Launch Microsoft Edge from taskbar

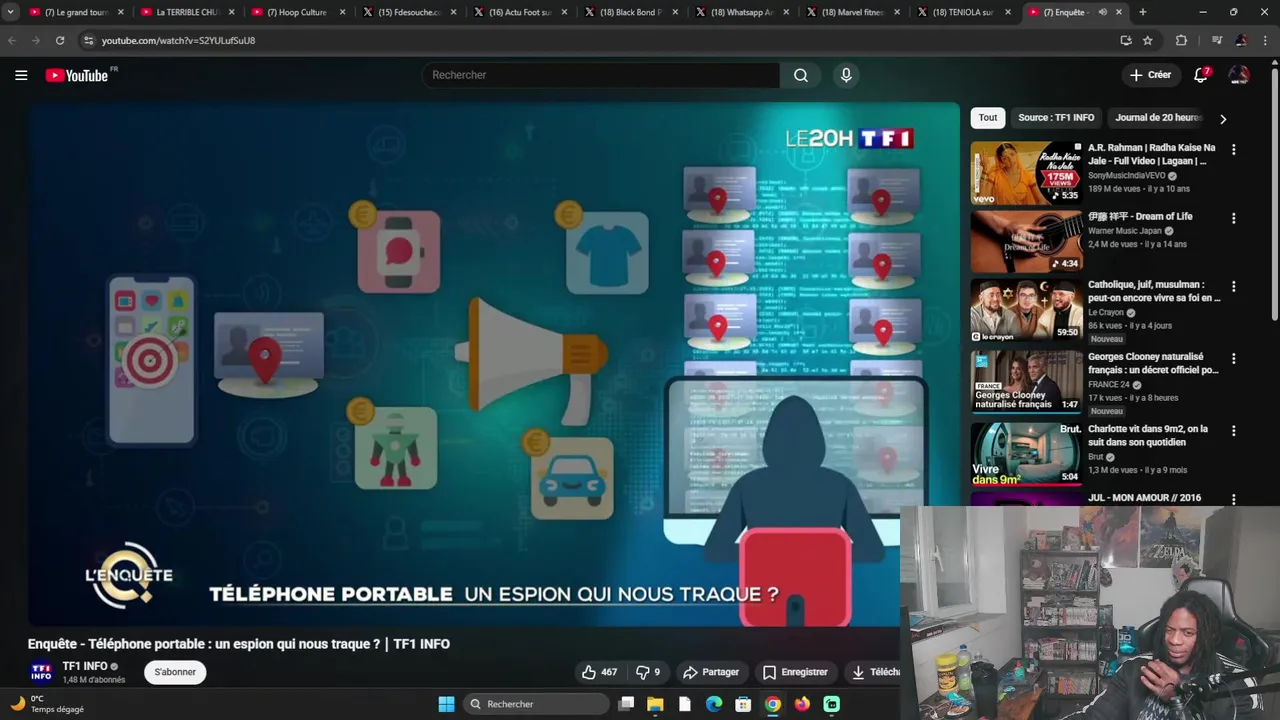coord(714,704)
